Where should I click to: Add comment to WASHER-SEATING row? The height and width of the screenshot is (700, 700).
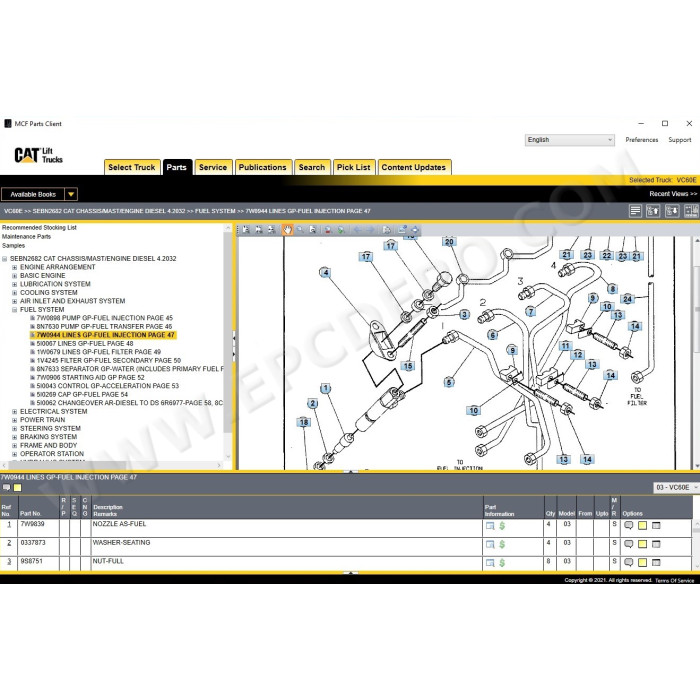629,544
